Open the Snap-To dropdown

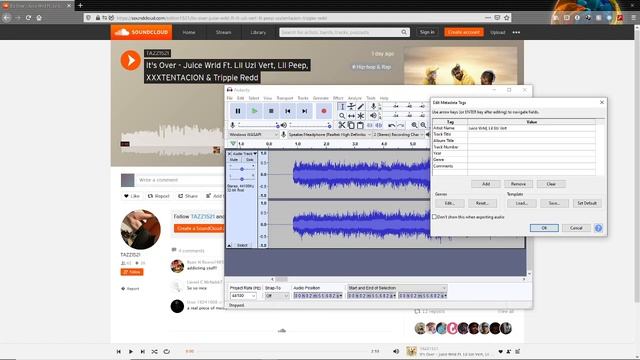point(277,296)
